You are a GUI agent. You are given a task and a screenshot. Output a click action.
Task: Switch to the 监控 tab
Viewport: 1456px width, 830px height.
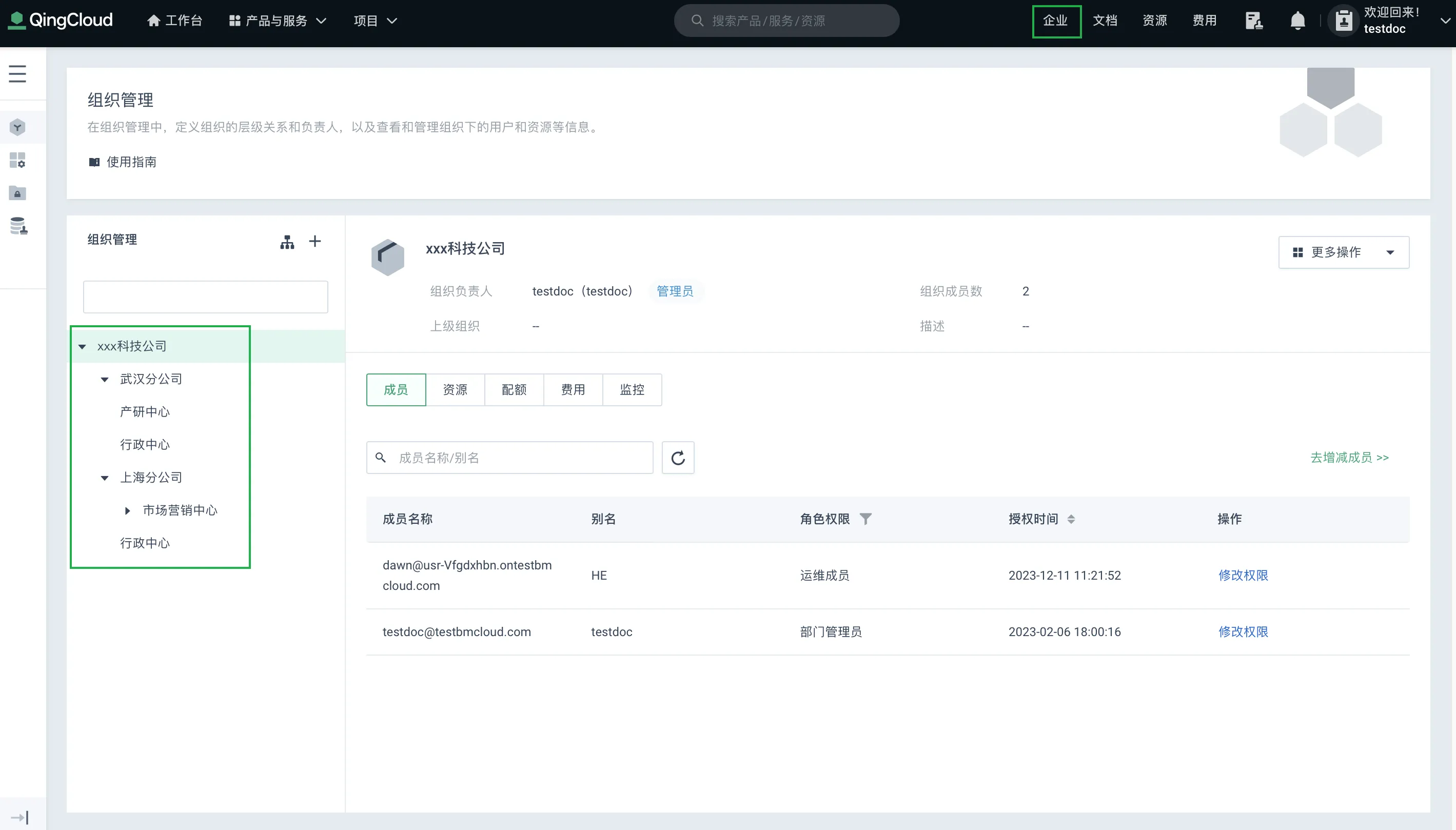coord(632,390)
